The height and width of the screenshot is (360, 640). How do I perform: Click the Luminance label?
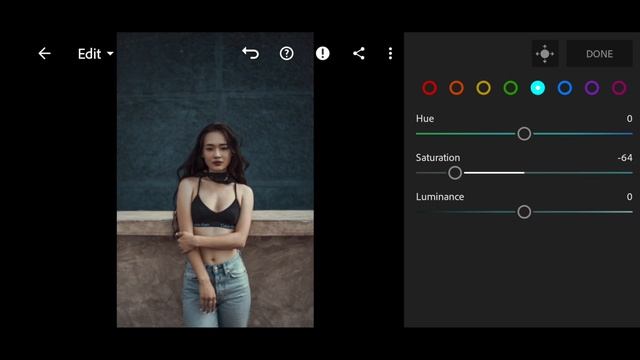[440, 197]
